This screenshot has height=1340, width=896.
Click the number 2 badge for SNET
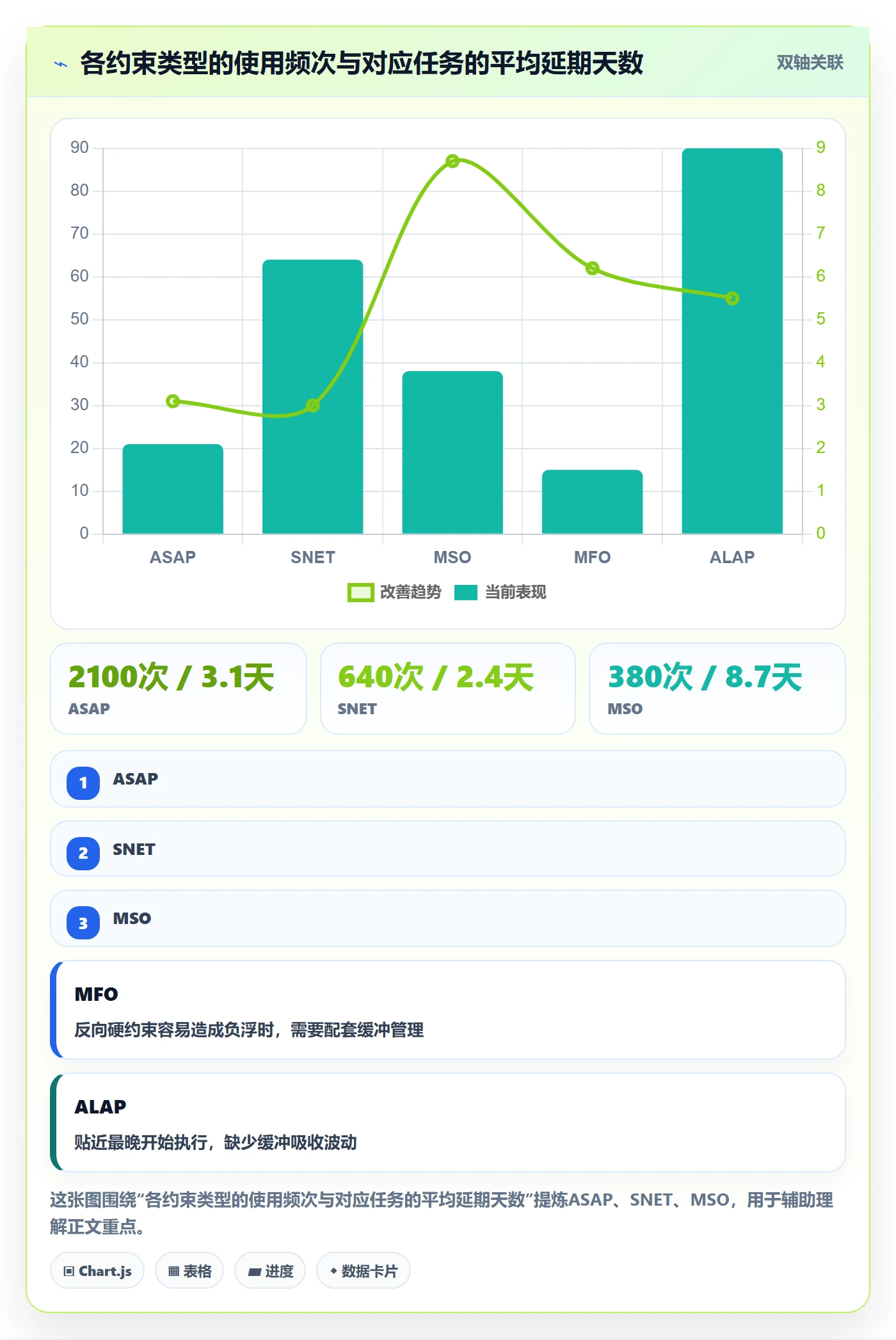[x=83, y=853]
